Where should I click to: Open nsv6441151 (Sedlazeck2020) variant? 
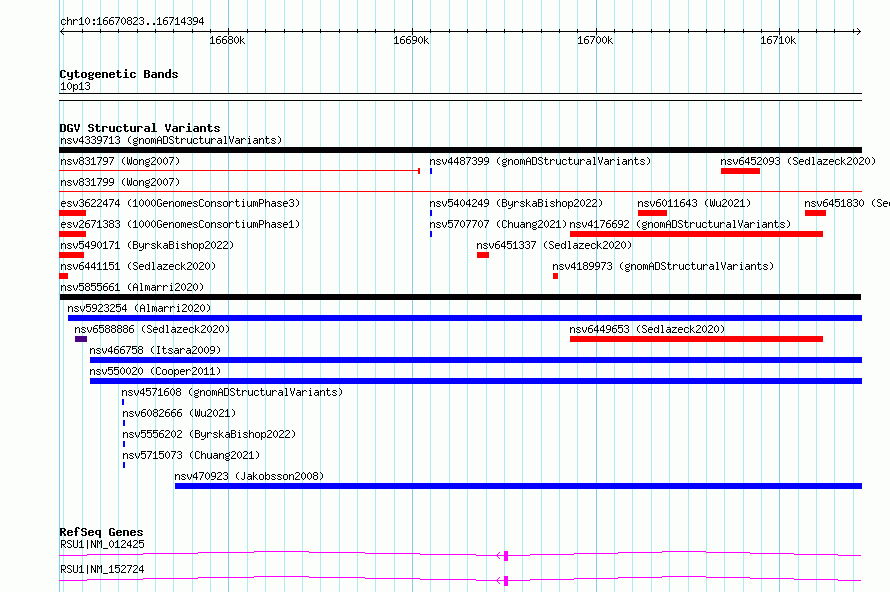[x=138, y=266]
